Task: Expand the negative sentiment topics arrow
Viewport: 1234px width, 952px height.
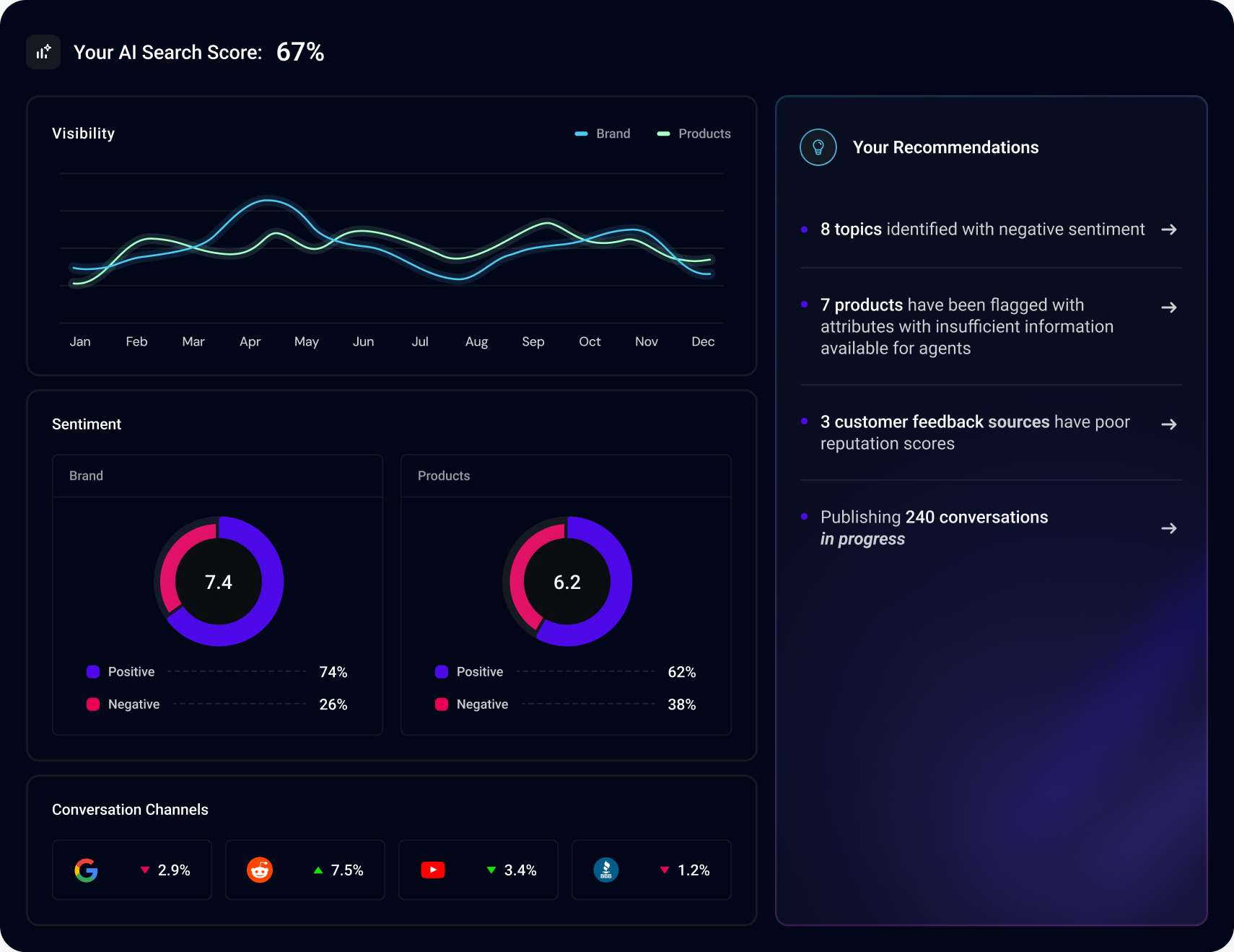Action: pyautogui.click(x=1169, y=230)
